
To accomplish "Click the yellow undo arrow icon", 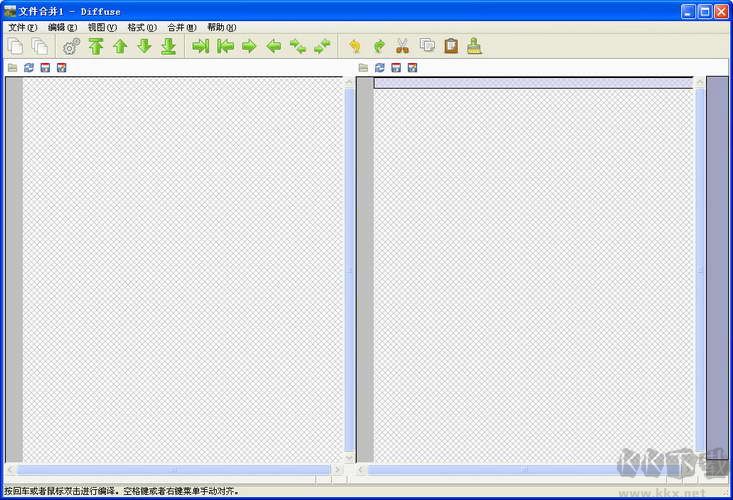I will (x=355, y=46).
